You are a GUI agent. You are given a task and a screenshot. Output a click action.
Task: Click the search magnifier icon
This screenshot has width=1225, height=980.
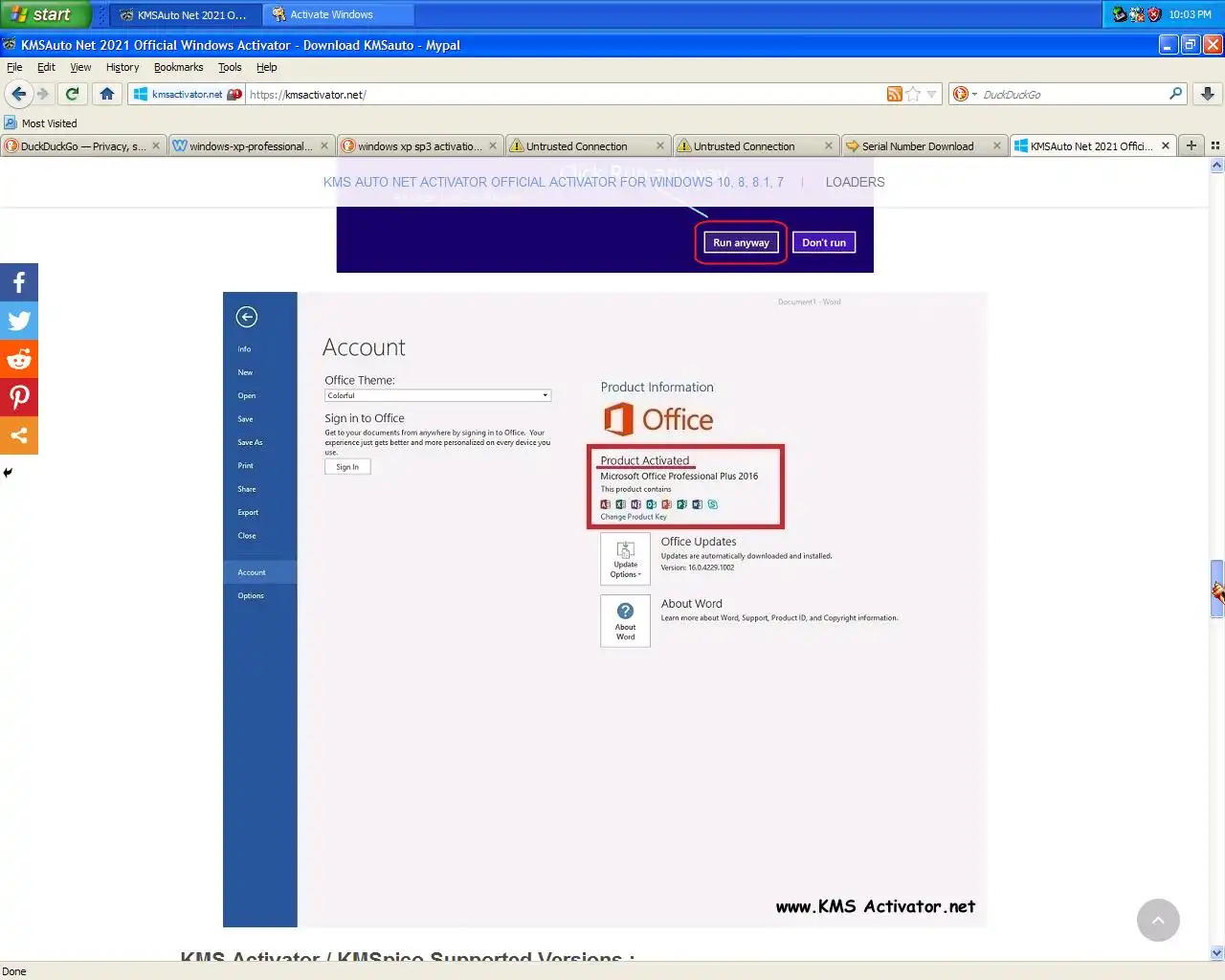click(1175, 93)
